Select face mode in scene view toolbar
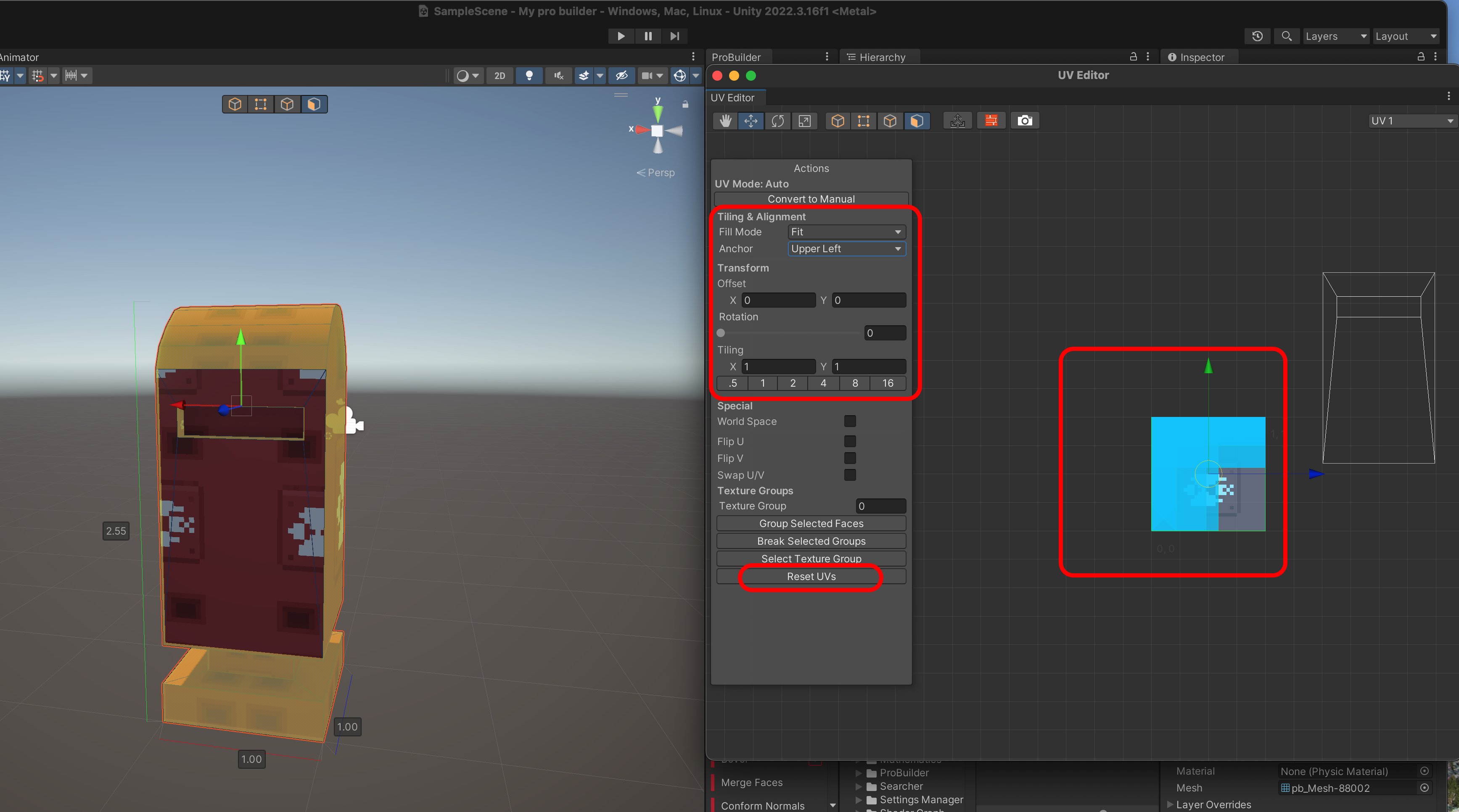Image resolution: width=1459 pixels, height=812 pixels. pyautogui.click(x=314, y=104)
